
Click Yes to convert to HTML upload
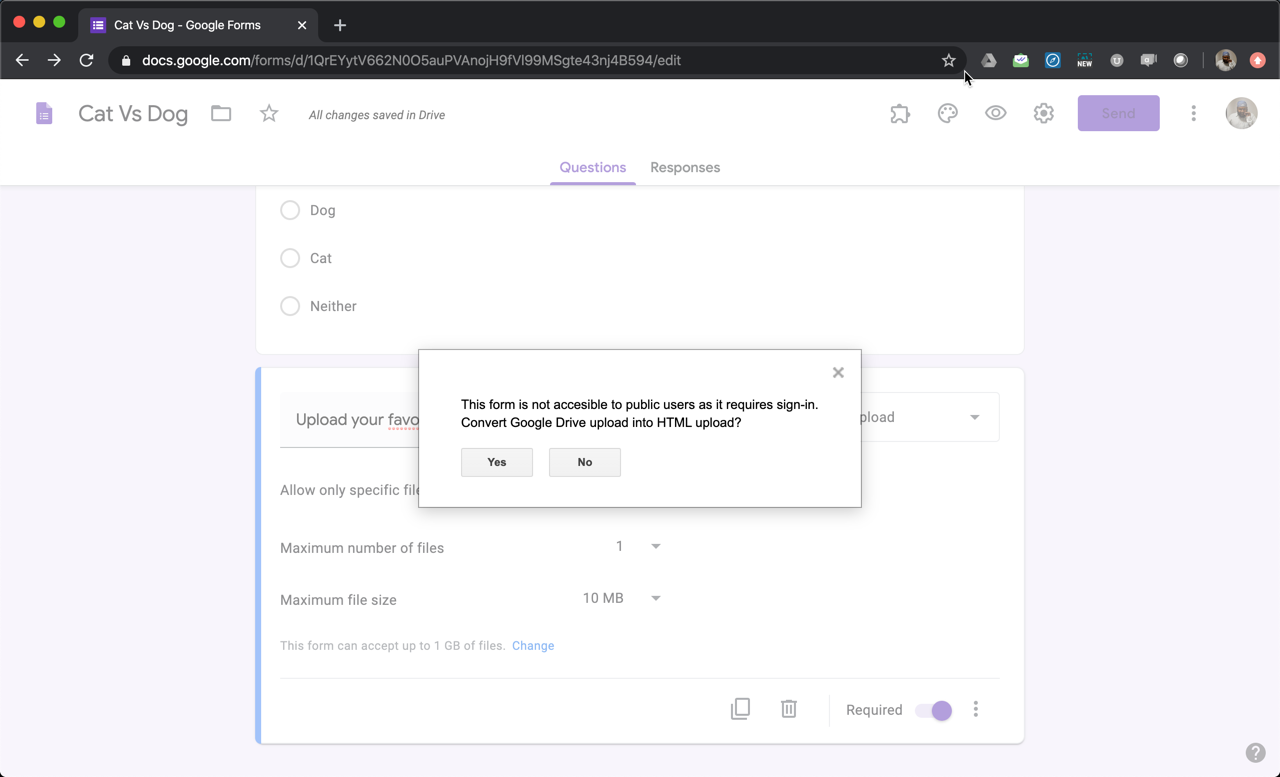click(496, 462)
